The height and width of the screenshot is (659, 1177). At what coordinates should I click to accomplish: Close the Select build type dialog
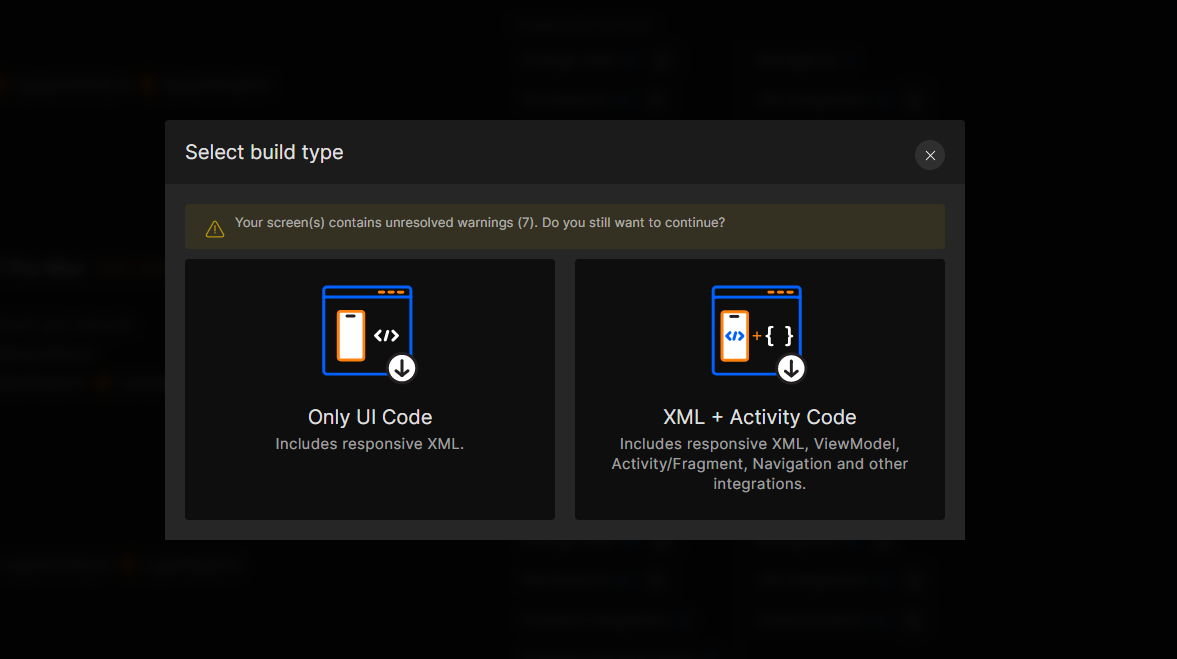(929, 155)
